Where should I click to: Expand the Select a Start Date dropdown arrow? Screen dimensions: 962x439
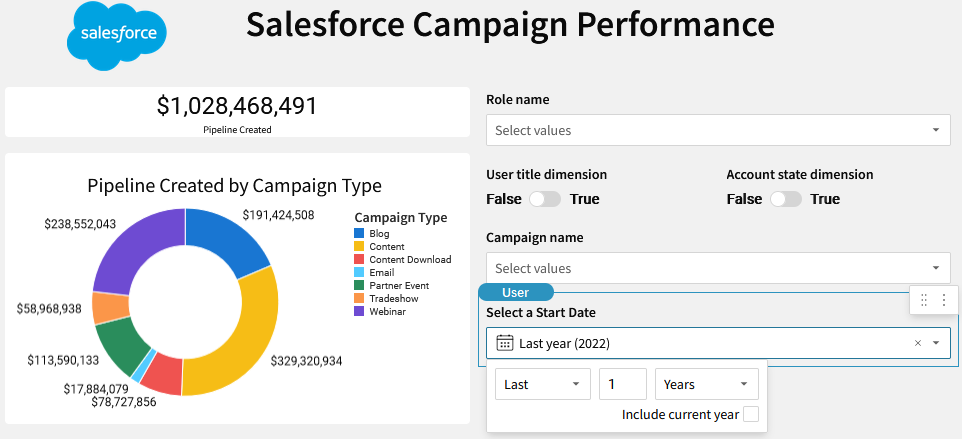click(x=936, y=343)
